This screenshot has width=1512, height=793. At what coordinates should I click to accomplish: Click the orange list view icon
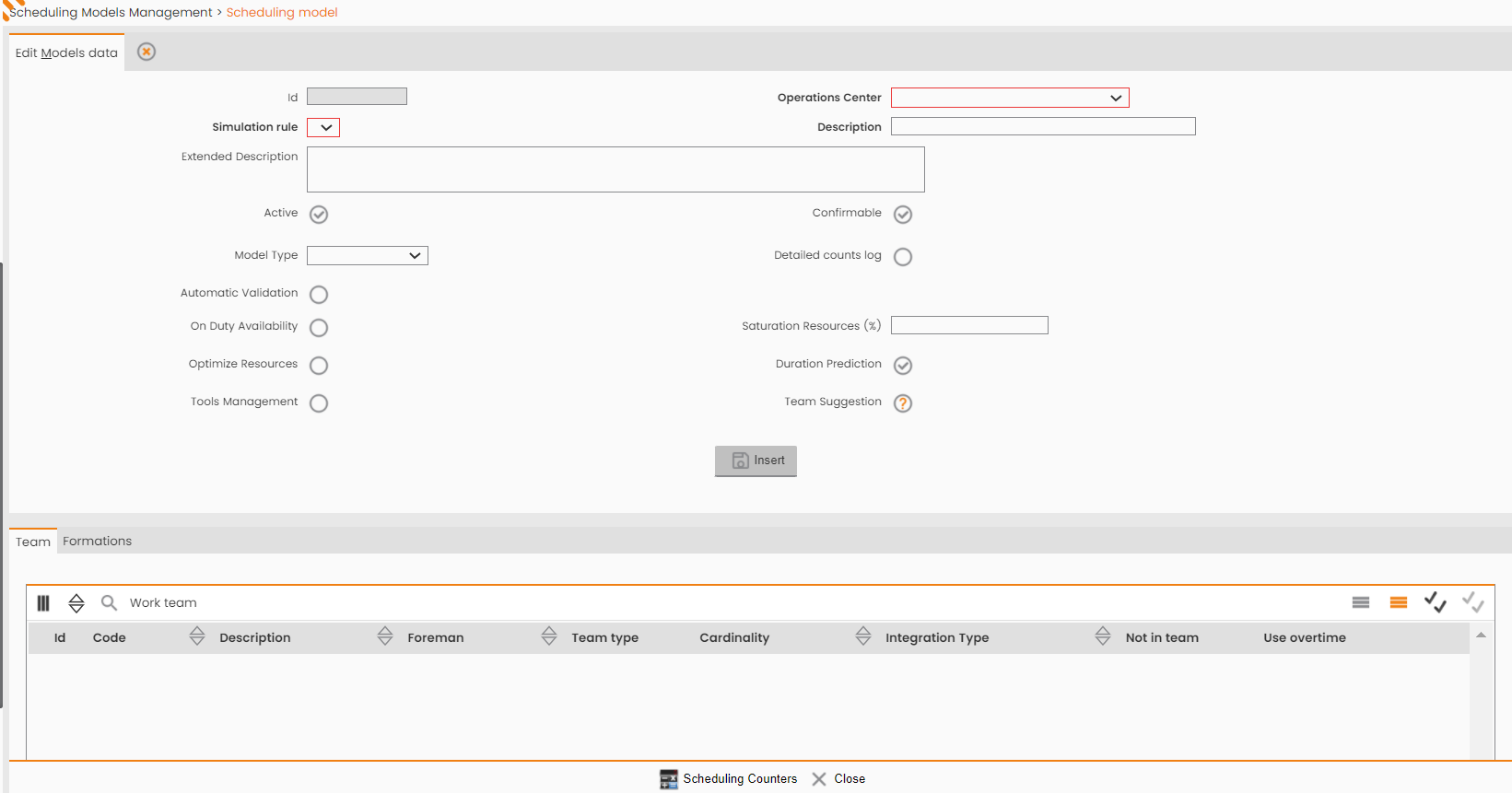tap(1399, 602)
